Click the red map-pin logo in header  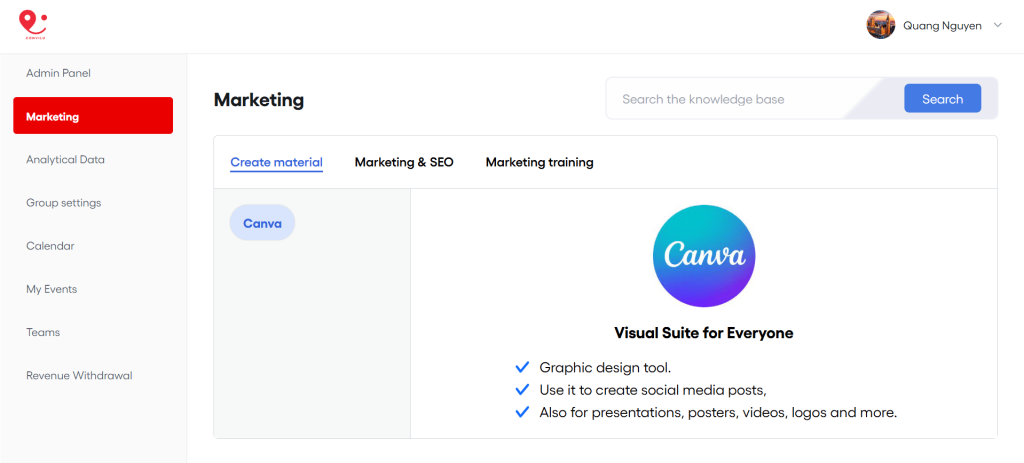coord(33,24)
